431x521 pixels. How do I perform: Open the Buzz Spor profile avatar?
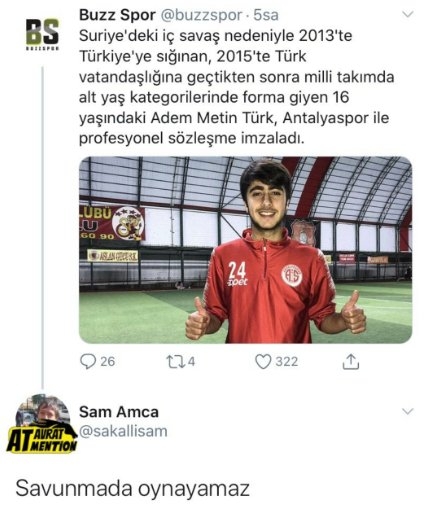pyautogui.click(x=42, y=34)
